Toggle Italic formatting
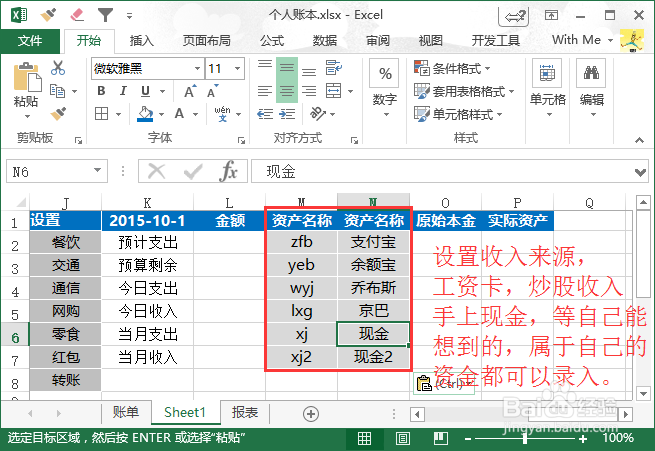 (123, 91)
